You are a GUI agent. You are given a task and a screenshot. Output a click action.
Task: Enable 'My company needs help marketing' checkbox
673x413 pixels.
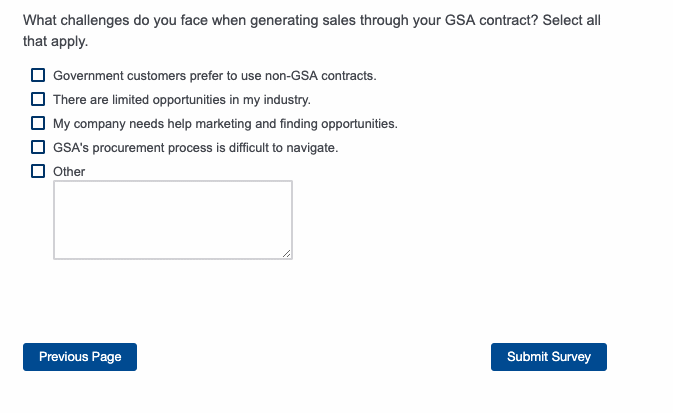38,123
